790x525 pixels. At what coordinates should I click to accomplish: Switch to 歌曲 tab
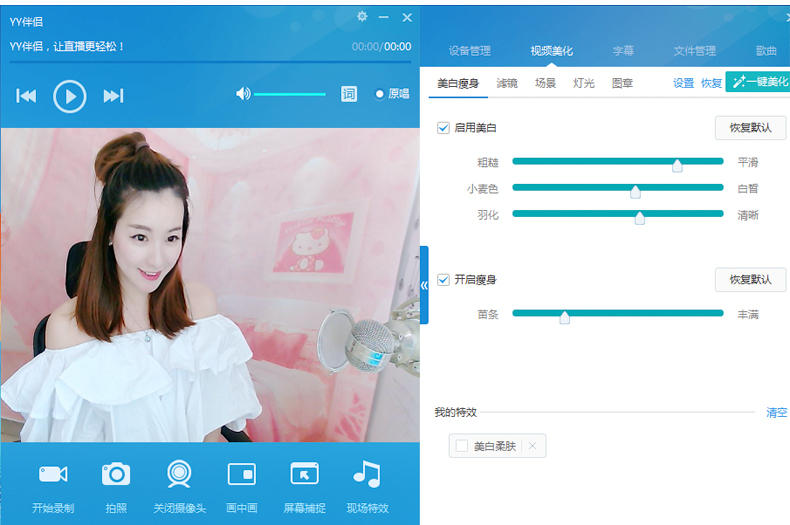click(x=766, y=51)
